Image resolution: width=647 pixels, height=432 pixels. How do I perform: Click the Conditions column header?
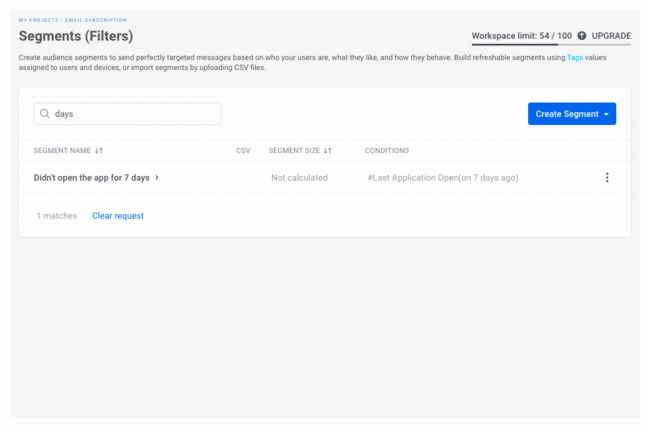pos(386,151)
